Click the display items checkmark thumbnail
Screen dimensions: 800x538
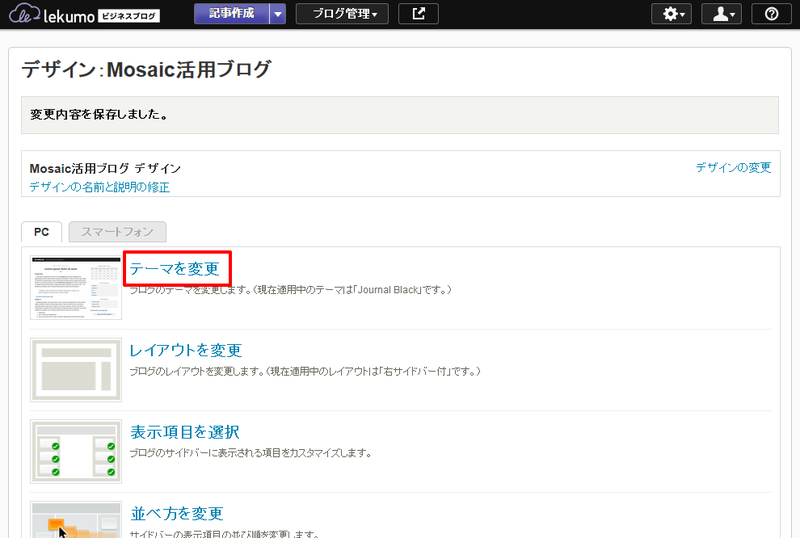click(76, 451)
